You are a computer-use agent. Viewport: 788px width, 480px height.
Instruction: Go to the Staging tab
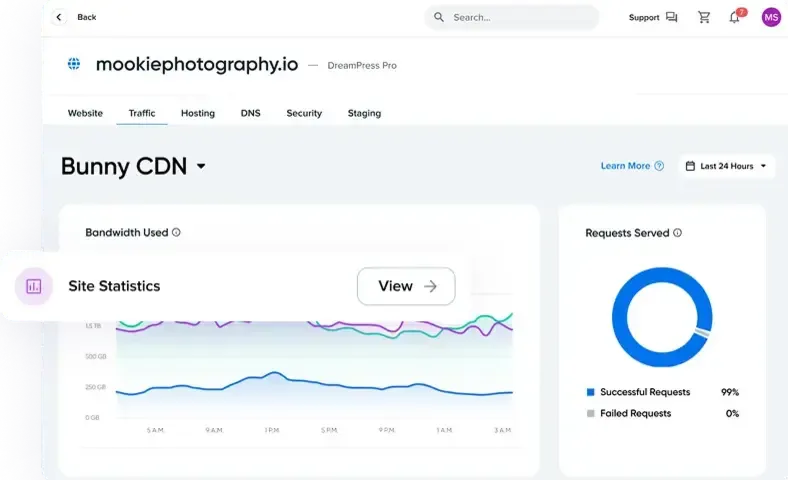pos(364,113)
